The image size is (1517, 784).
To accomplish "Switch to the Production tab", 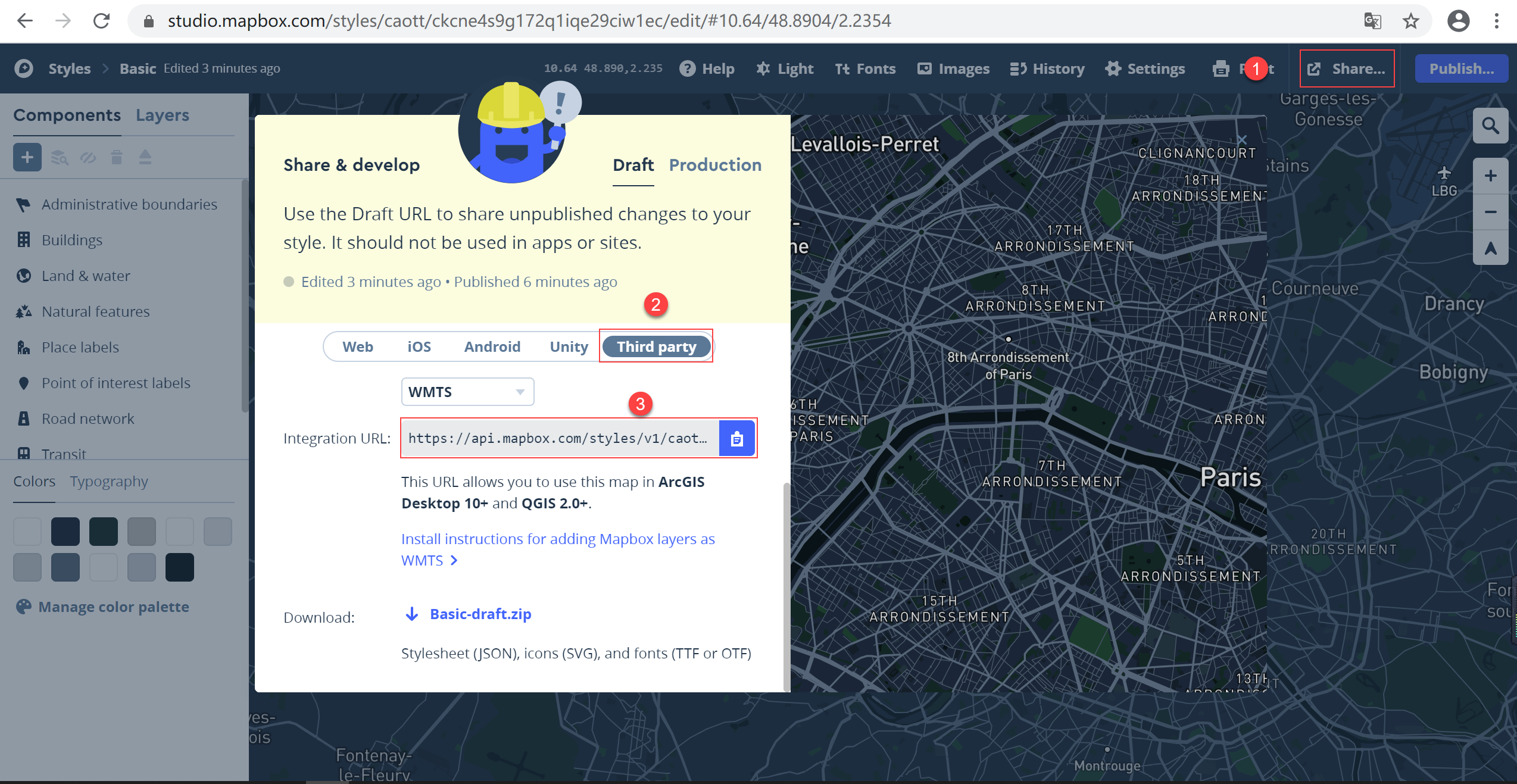I will tap(714, 165).
